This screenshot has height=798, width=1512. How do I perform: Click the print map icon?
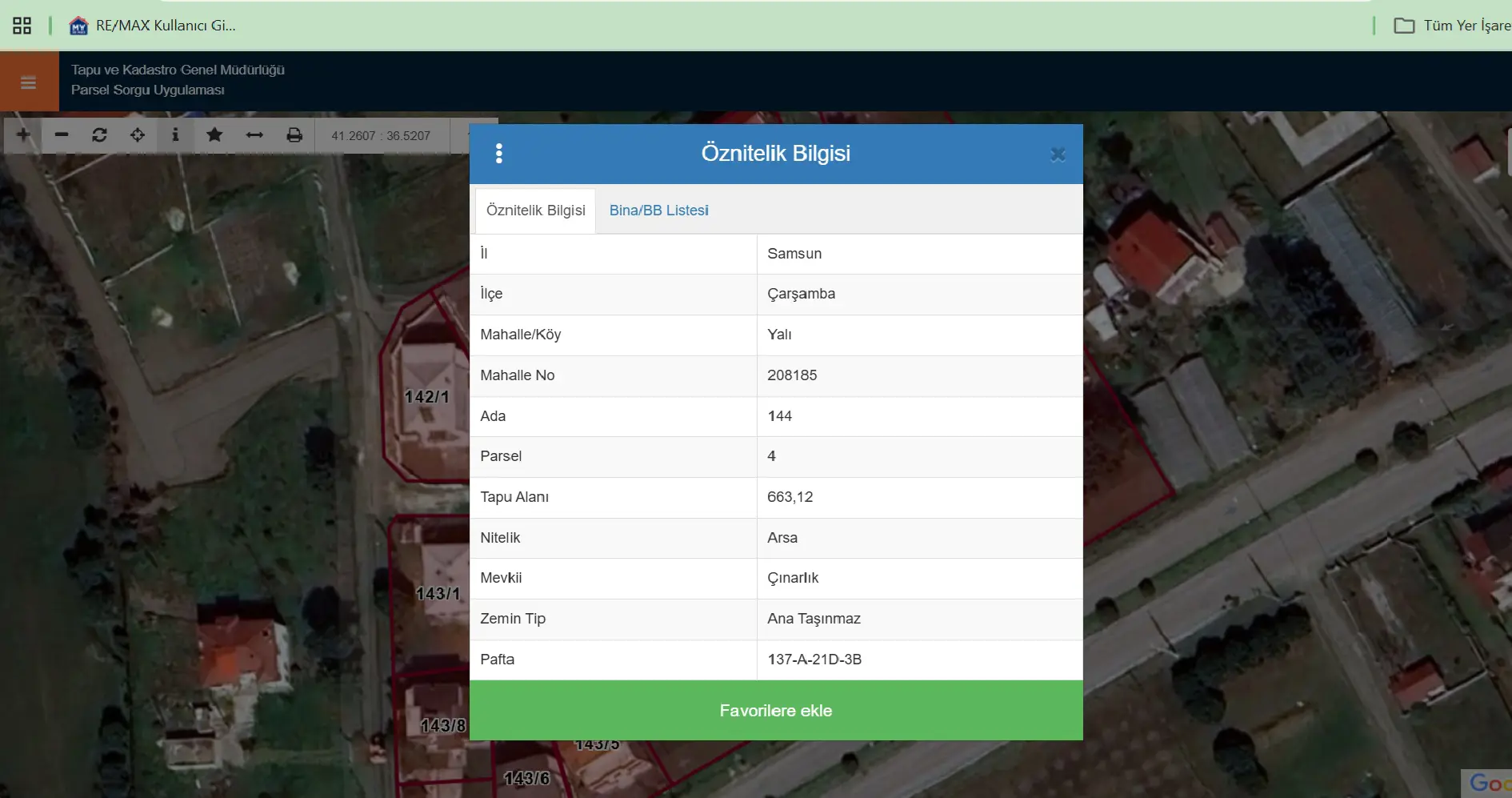point(294,134)
